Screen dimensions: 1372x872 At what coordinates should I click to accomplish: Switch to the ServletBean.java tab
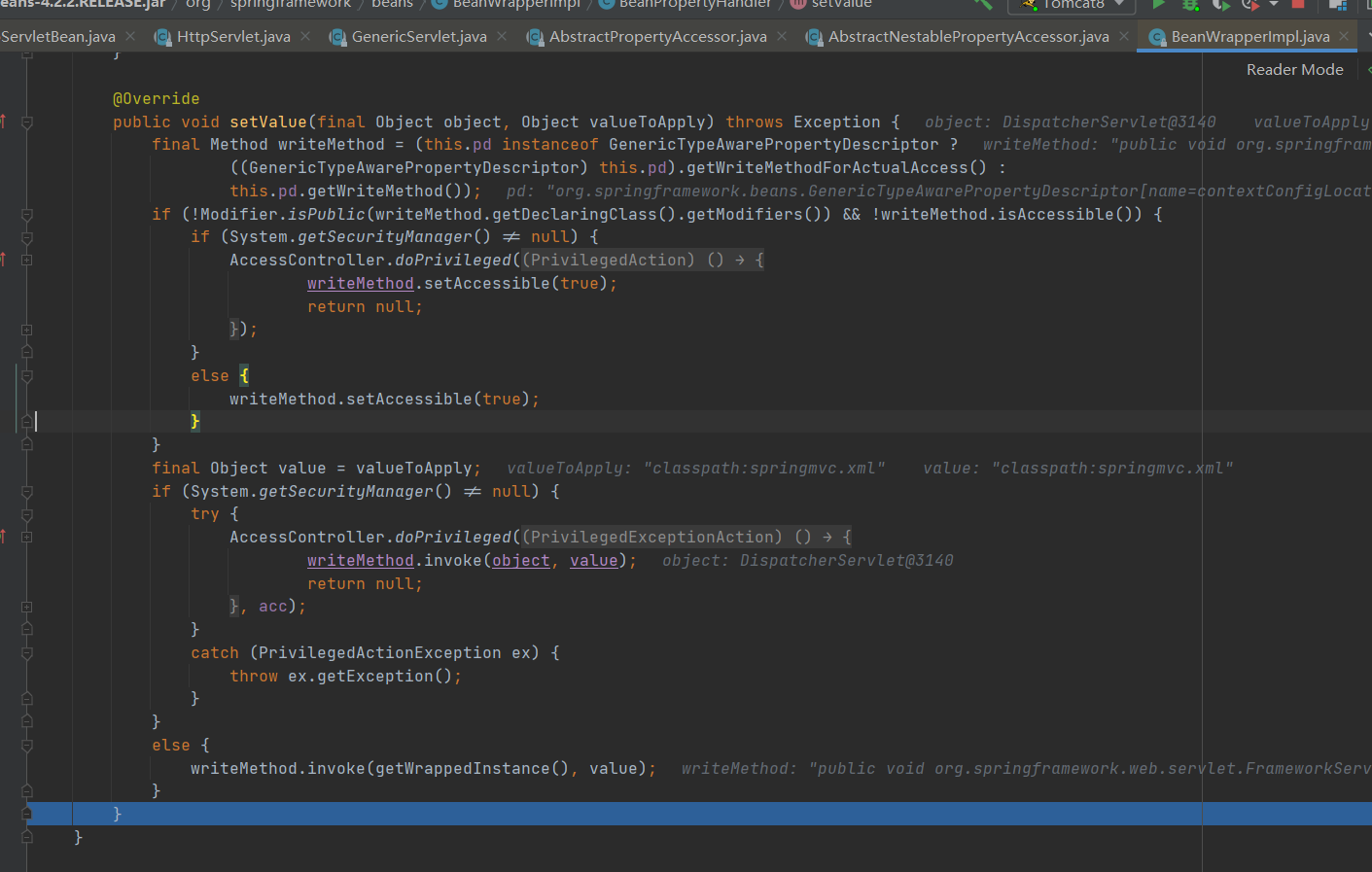pos(58,36)
